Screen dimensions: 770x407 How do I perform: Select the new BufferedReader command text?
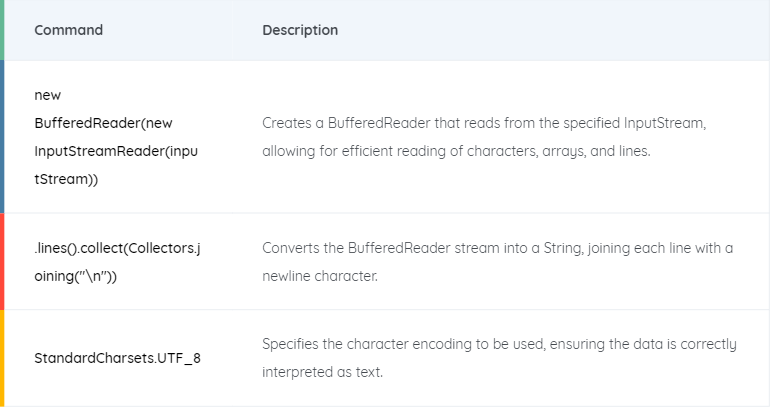click(x=116, y=137)
